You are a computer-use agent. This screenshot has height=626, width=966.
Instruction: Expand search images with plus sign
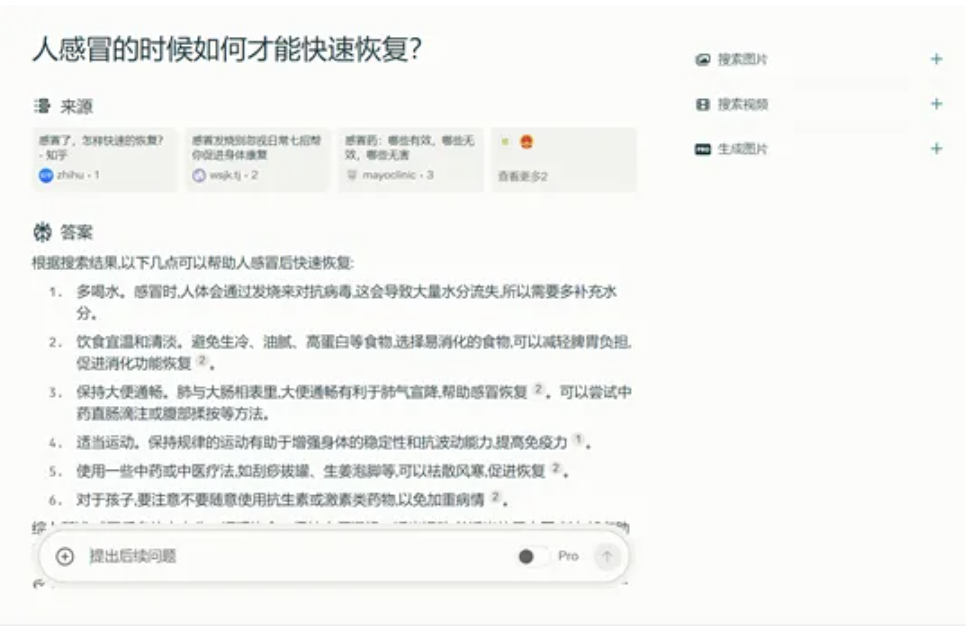click(x=936, y=59)
